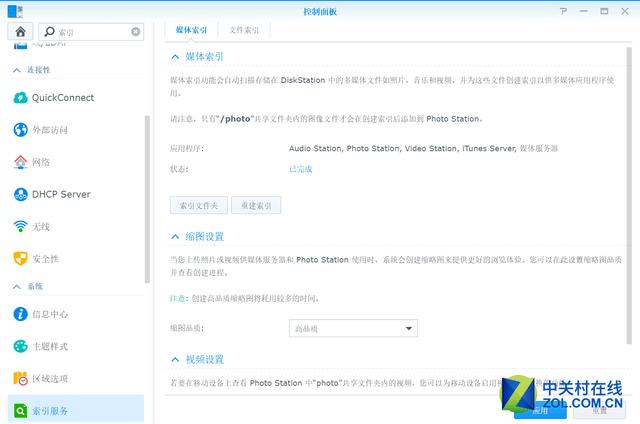Open DHCP Server icon
This screenshot has height=424, width=640.
tap(20, 194)
